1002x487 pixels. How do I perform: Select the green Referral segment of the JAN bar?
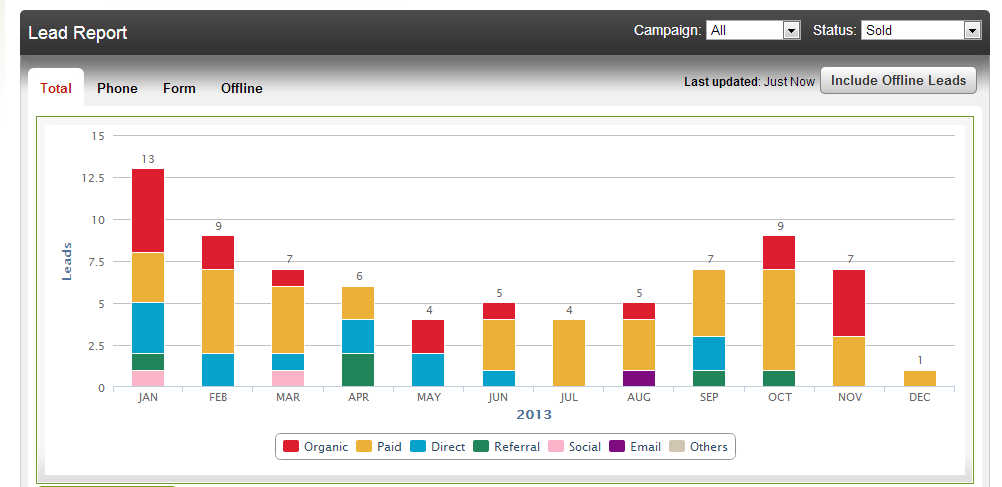(148, 362)
